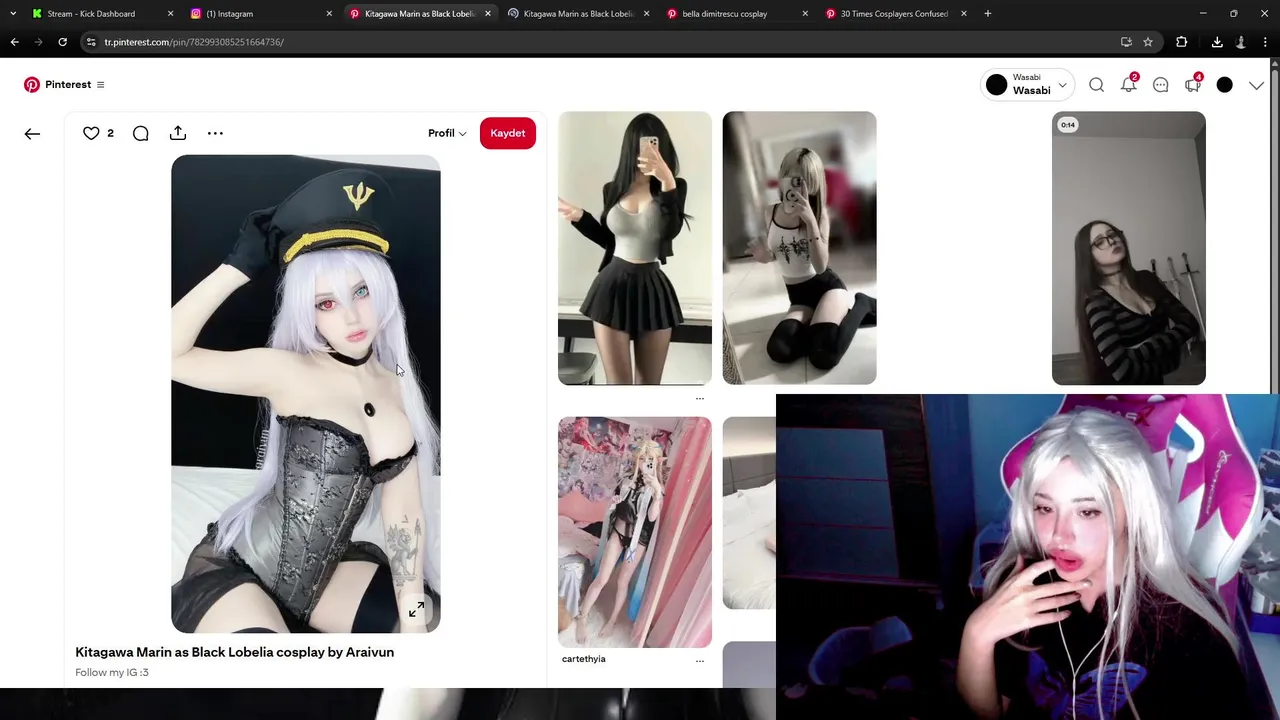This screenshot has width=1280, height=720.
Task: Open the pin's comment bubble icon
Action: tap(141, 133)
